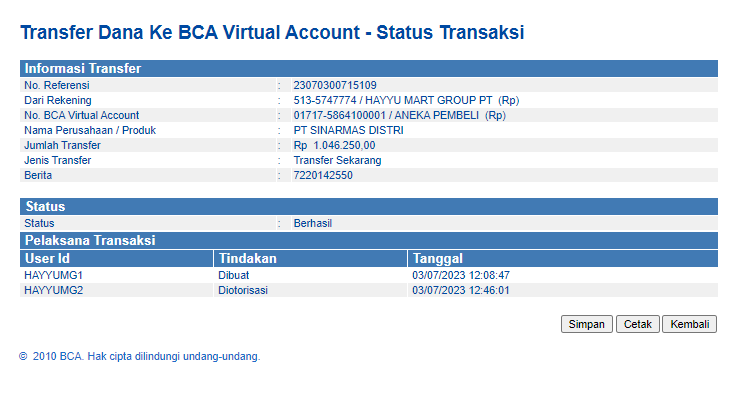Image resolution: width=751 pixels, height=406 pixels.
Task: Go back using the Kembali button
Action: pos(689,324)
